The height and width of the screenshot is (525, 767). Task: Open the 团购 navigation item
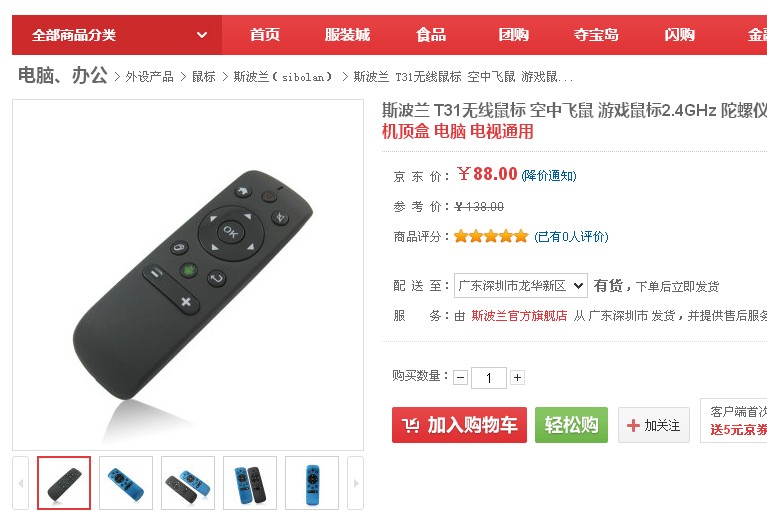[x=514, y=35]
